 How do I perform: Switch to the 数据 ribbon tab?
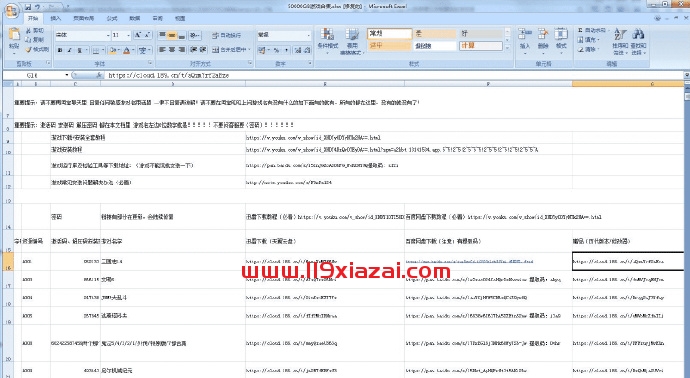(x=135, y=18)
